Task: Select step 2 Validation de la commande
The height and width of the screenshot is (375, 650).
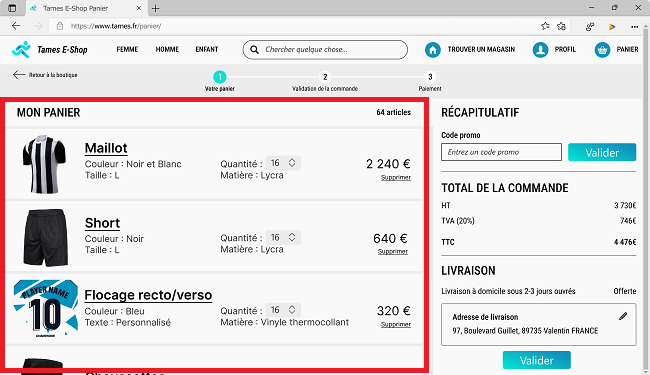Action: (x=325, y=77)
